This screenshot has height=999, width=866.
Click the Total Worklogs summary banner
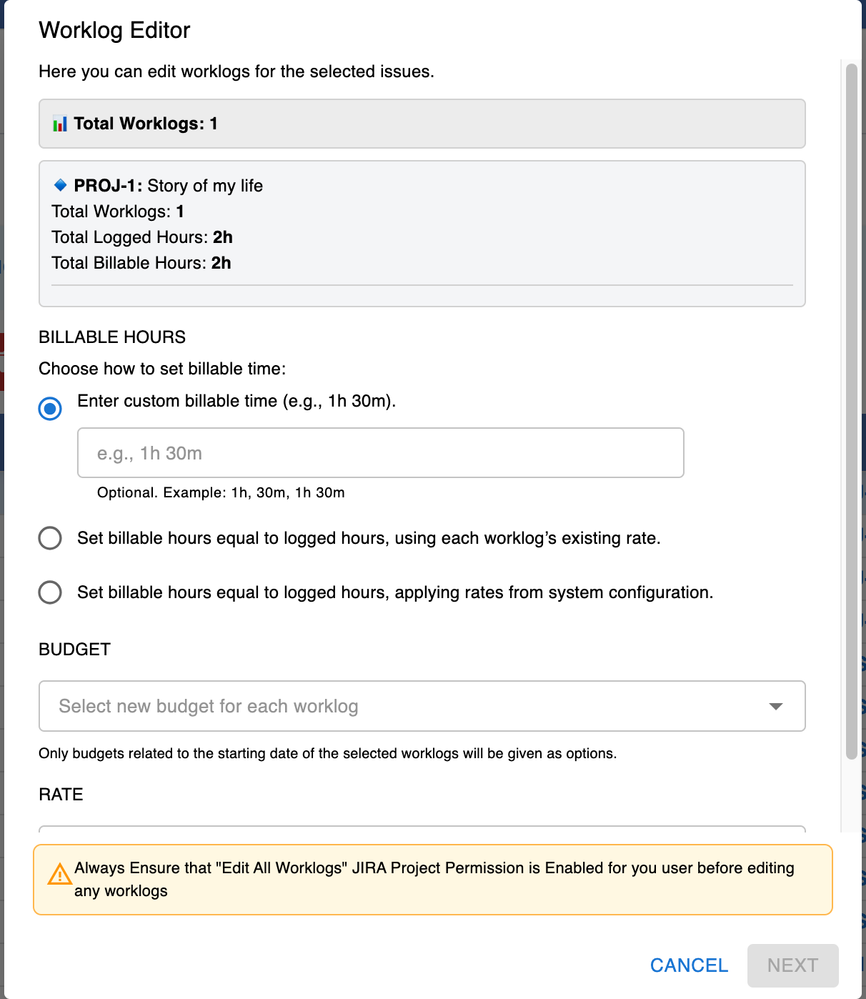(x=421, y=122)
